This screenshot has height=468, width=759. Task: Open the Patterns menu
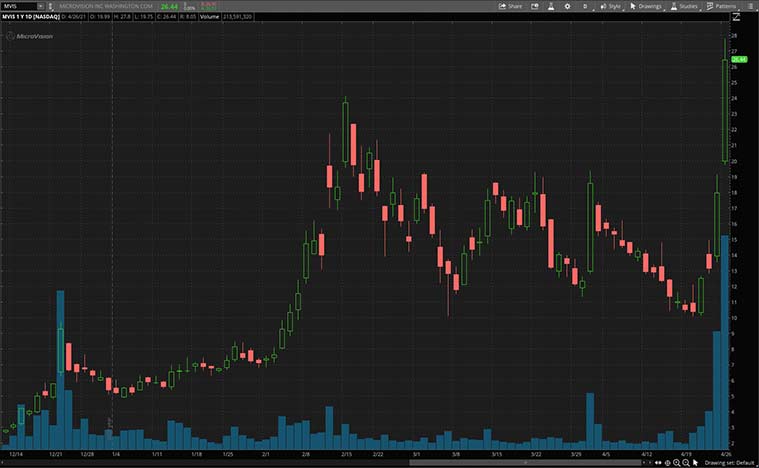pyautogui.click(x=721, y=6)
